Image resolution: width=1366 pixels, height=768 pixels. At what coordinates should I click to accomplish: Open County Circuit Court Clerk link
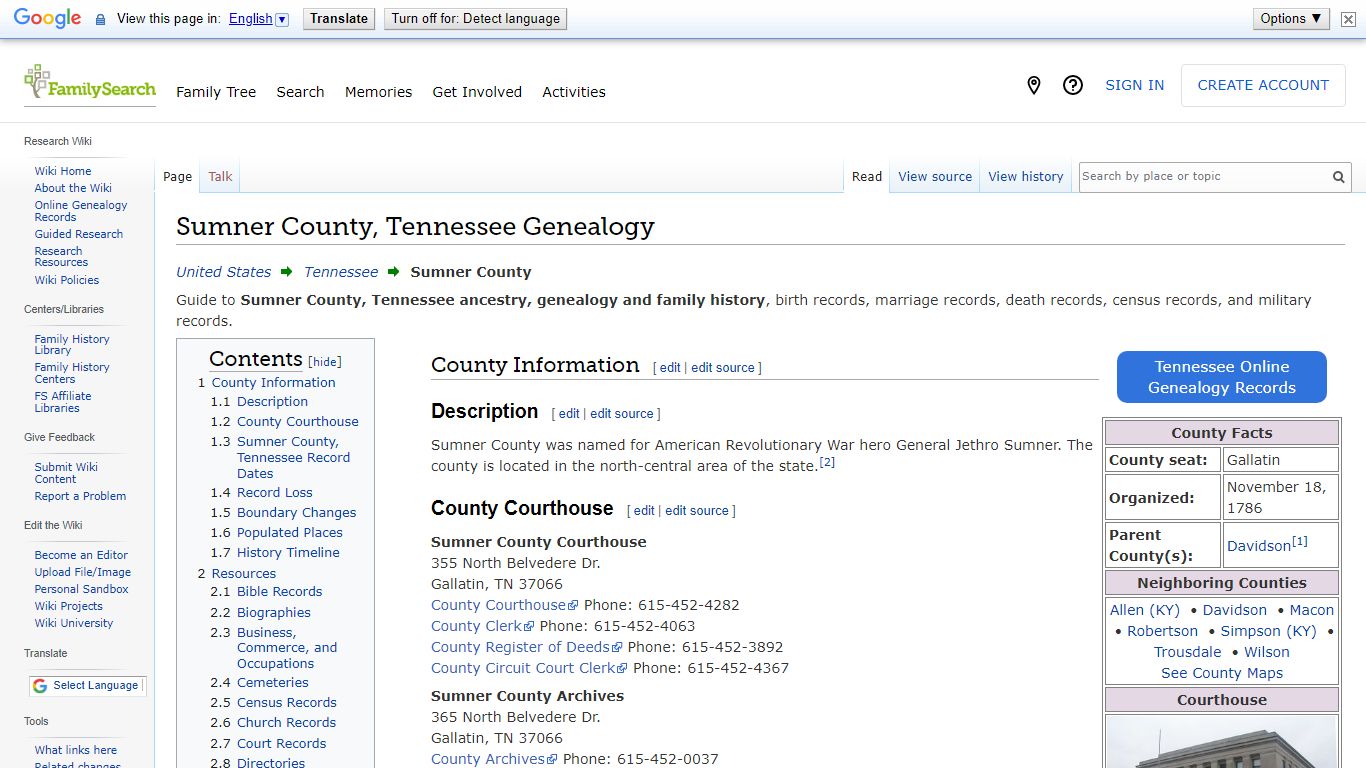click(529, 668)
